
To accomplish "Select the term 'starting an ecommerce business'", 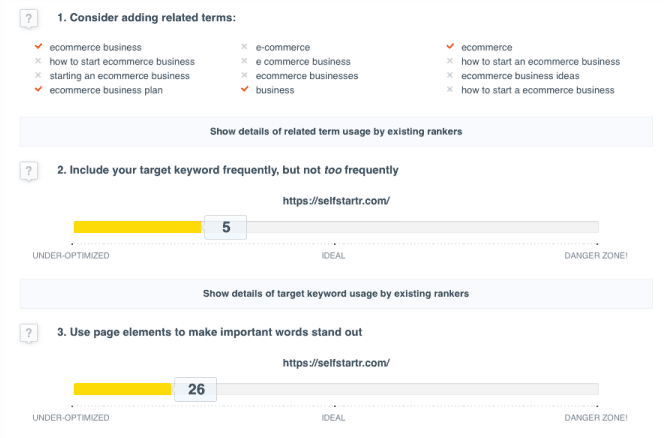I will tap(119, 76).
